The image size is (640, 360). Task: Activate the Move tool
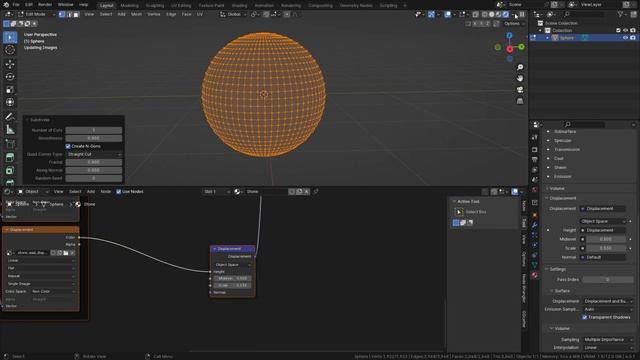[10, 64]
